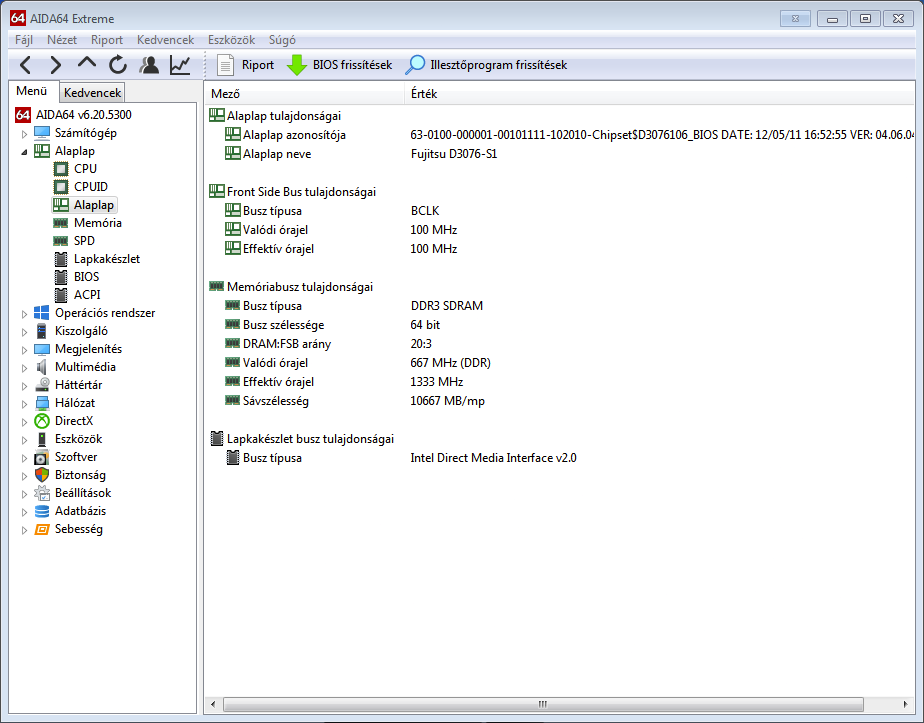Click the Mező column header
The height and width of the screenshot is (723, 924).
[305, 94]
